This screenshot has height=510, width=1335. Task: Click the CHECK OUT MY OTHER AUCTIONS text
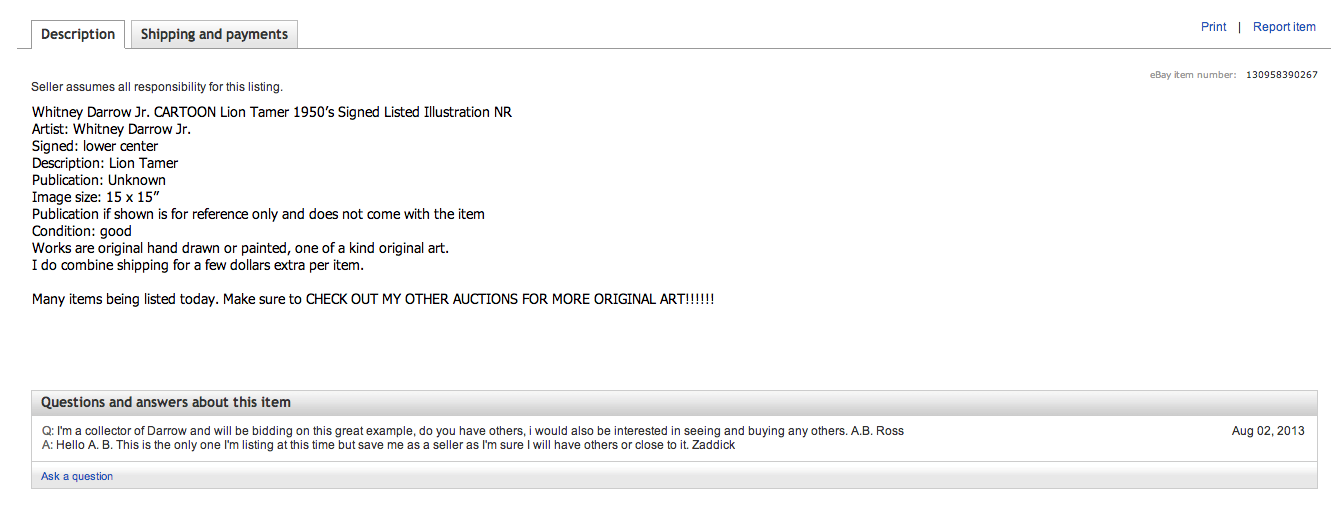pyautogui.click(x=510, y=299)
